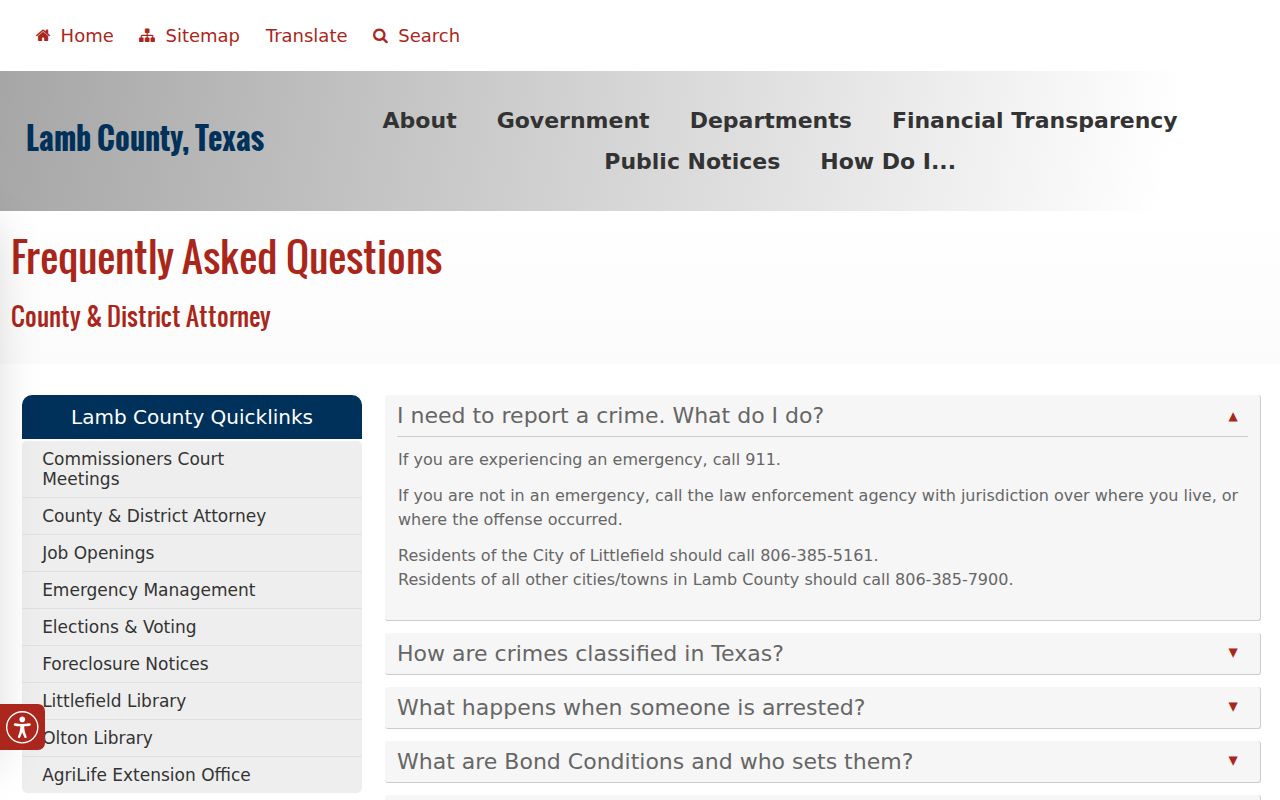
Task: Click the 'County & District Attorney' page subheading
Action: point(141,317)
